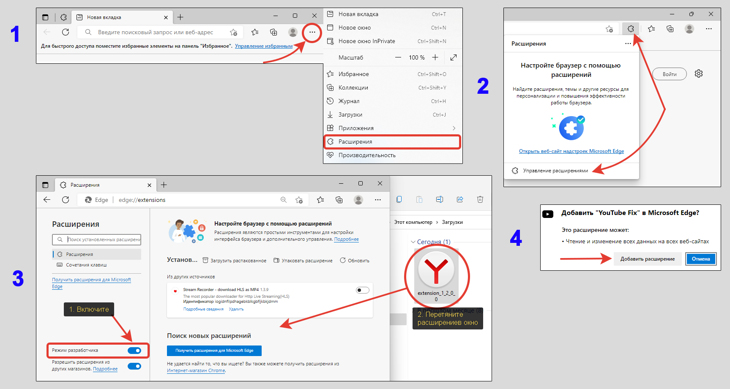Expand the Приложения submenu arrow

coord(453,128)
